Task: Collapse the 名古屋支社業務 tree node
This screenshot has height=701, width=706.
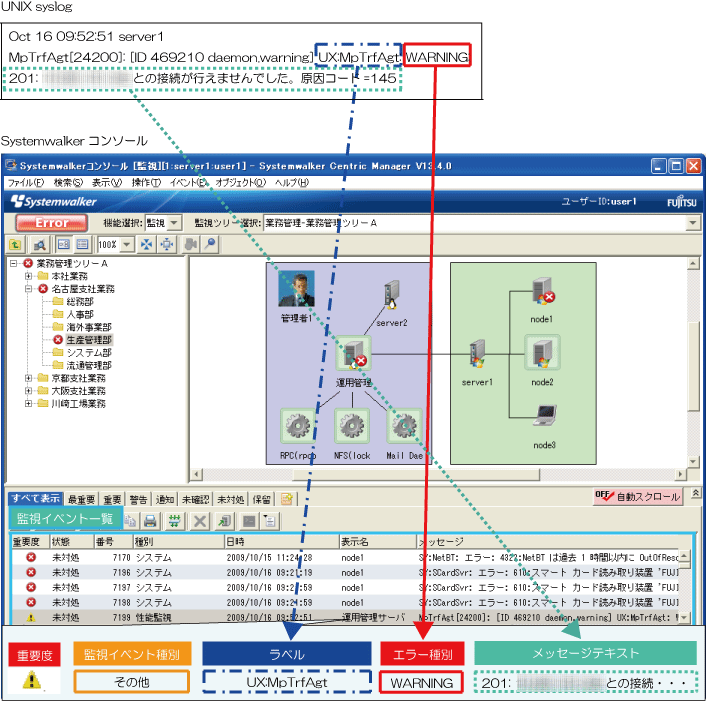Action: pyautogui.click(x=28, y=289)
